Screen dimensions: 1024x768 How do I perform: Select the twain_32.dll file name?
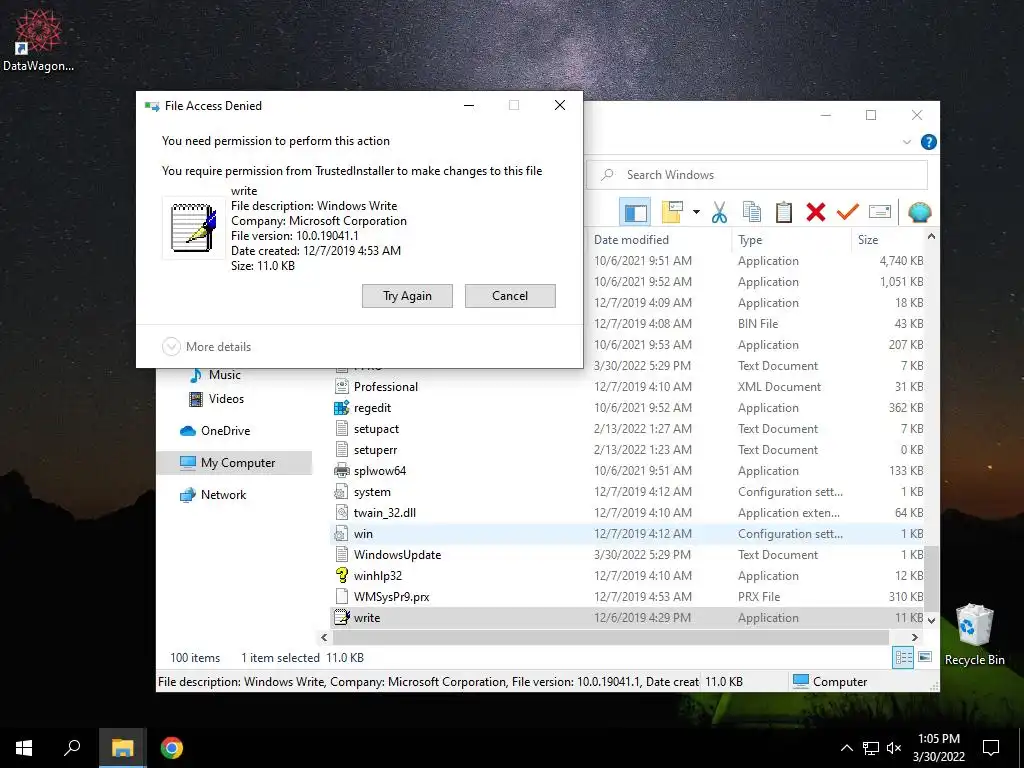pyautogui.click(x=385, y=513)
